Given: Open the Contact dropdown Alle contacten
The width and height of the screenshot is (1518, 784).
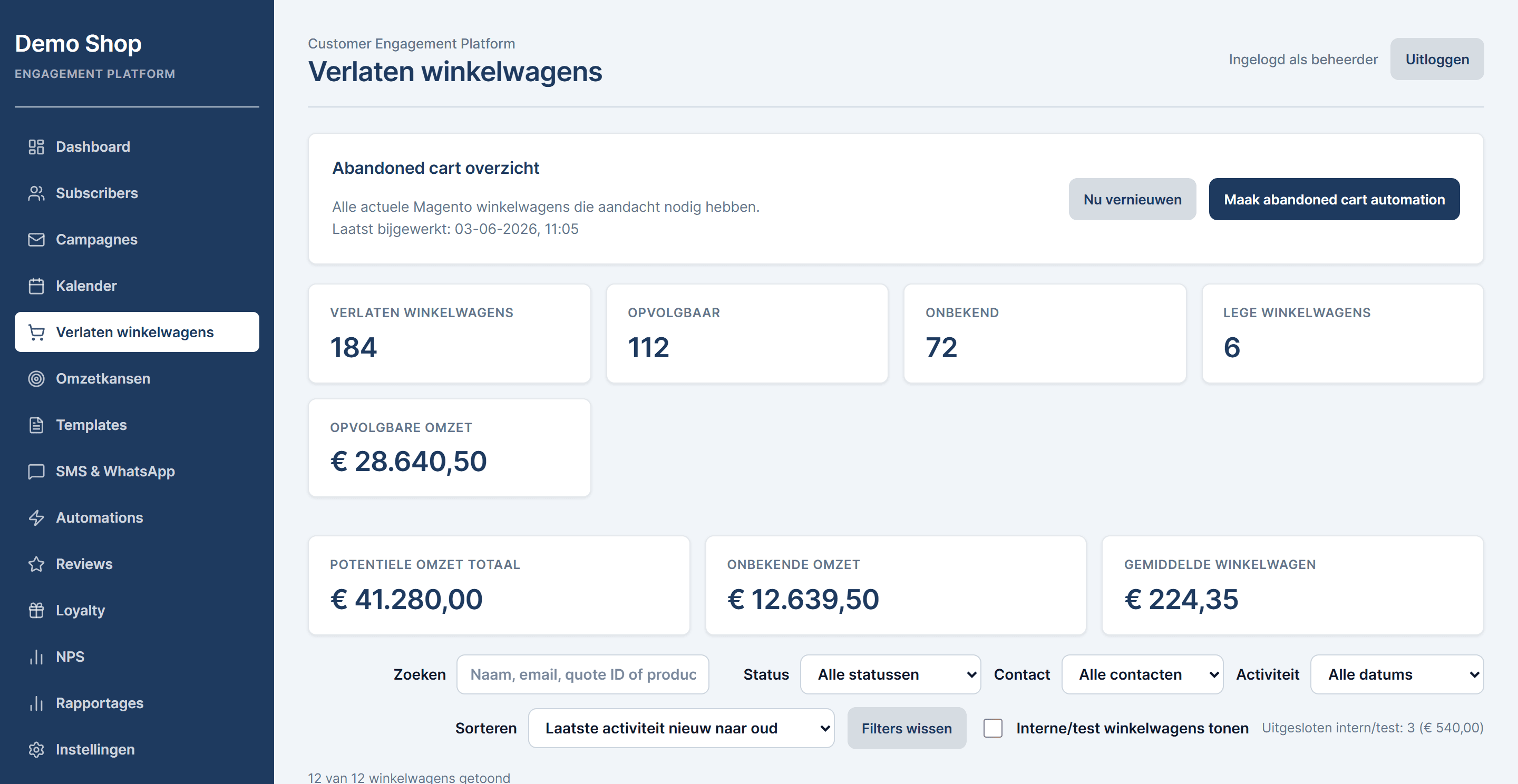Looking at the screenshot, I should pyautogui.click(x=1142, y=674).
